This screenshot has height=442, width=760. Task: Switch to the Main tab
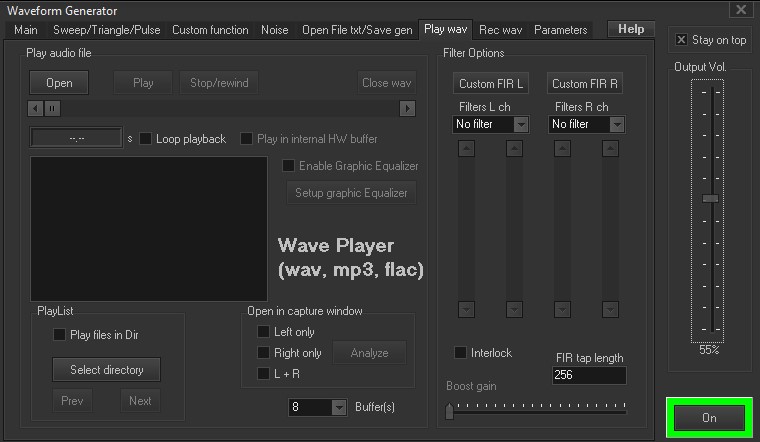(26, 30)
